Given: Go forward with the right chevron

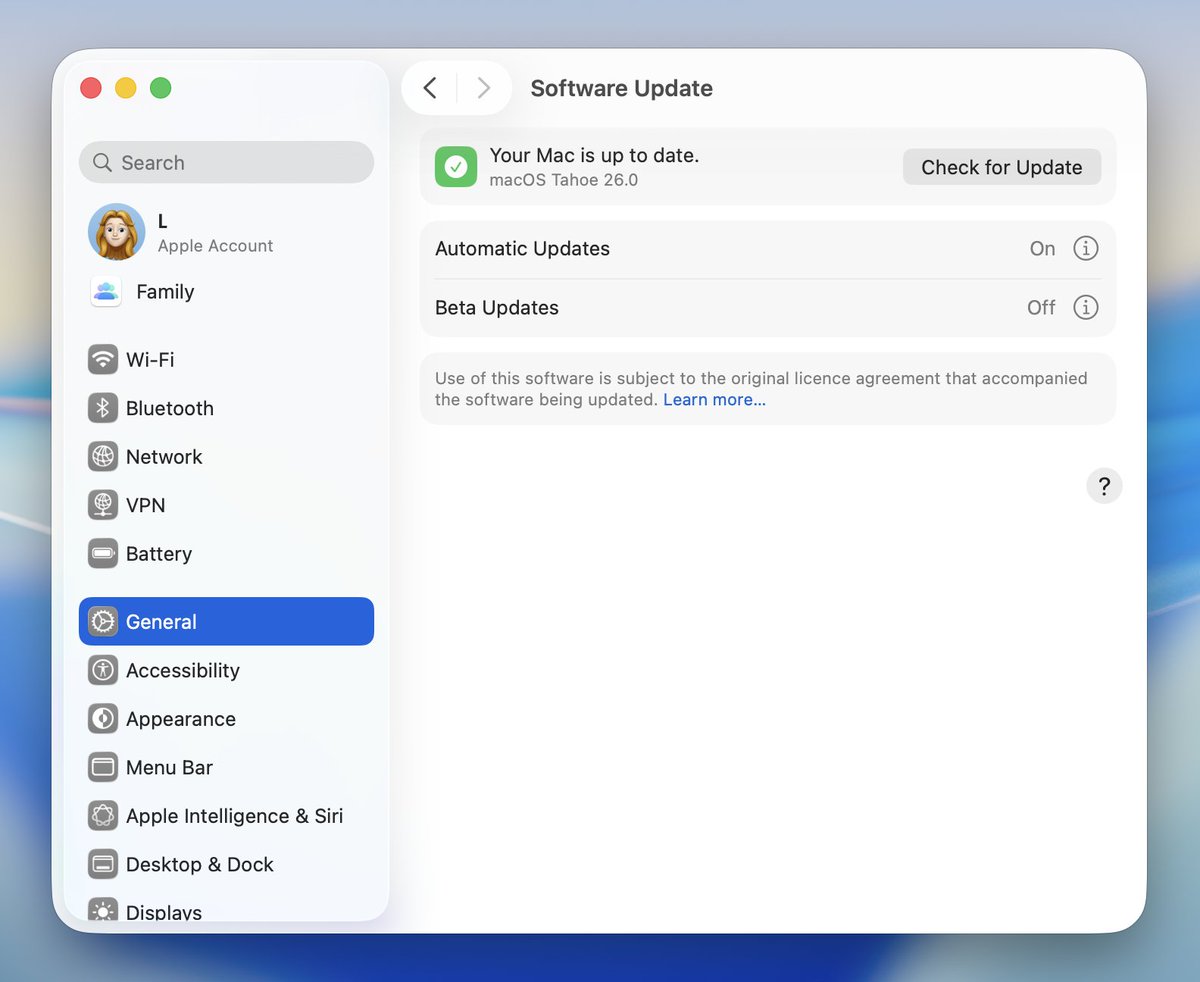Looking at the screenshot, I should [484, 88].
